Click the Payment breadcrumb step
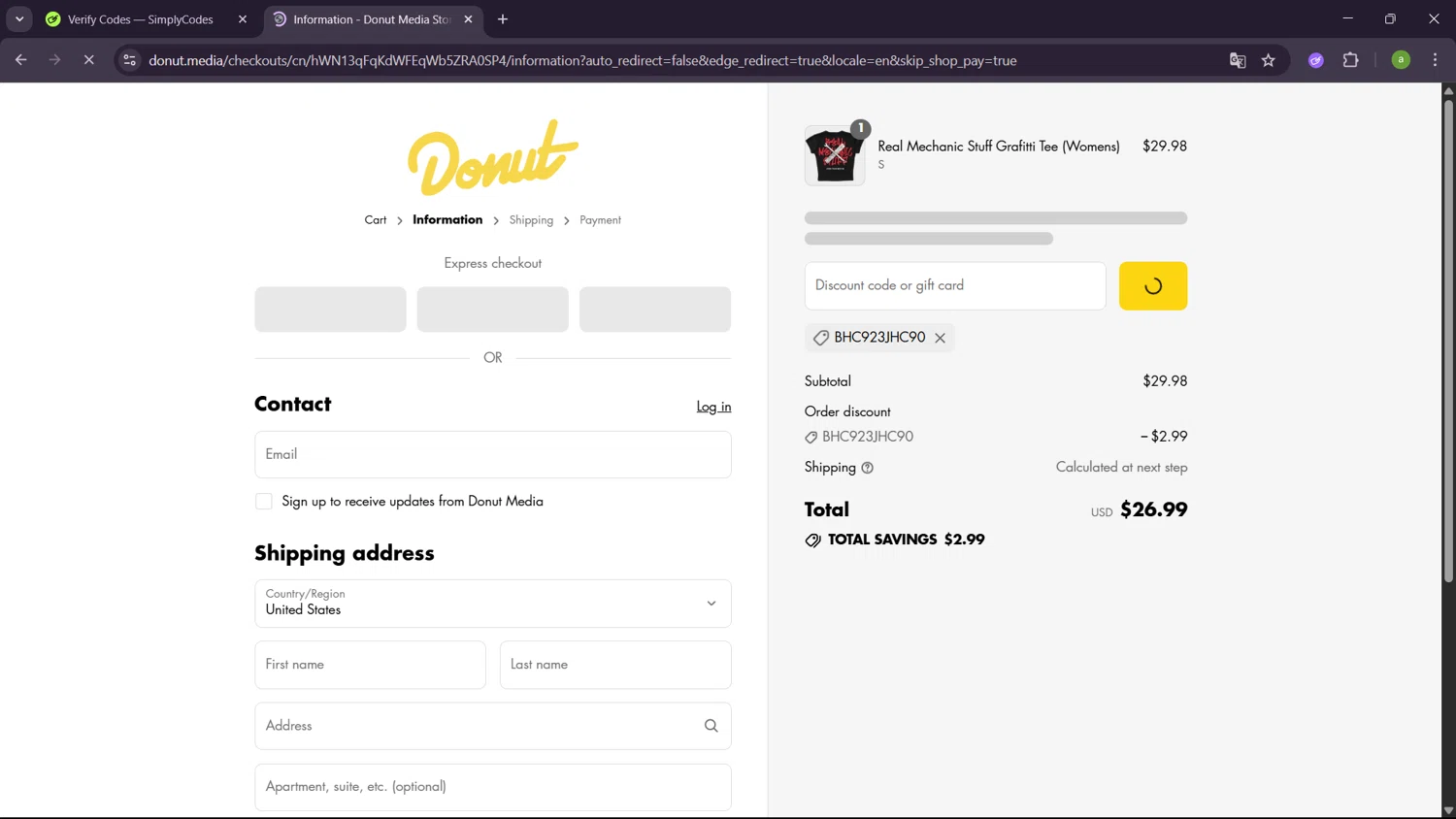The width and height of the screenshot is (1456, 819). [600, 220]
